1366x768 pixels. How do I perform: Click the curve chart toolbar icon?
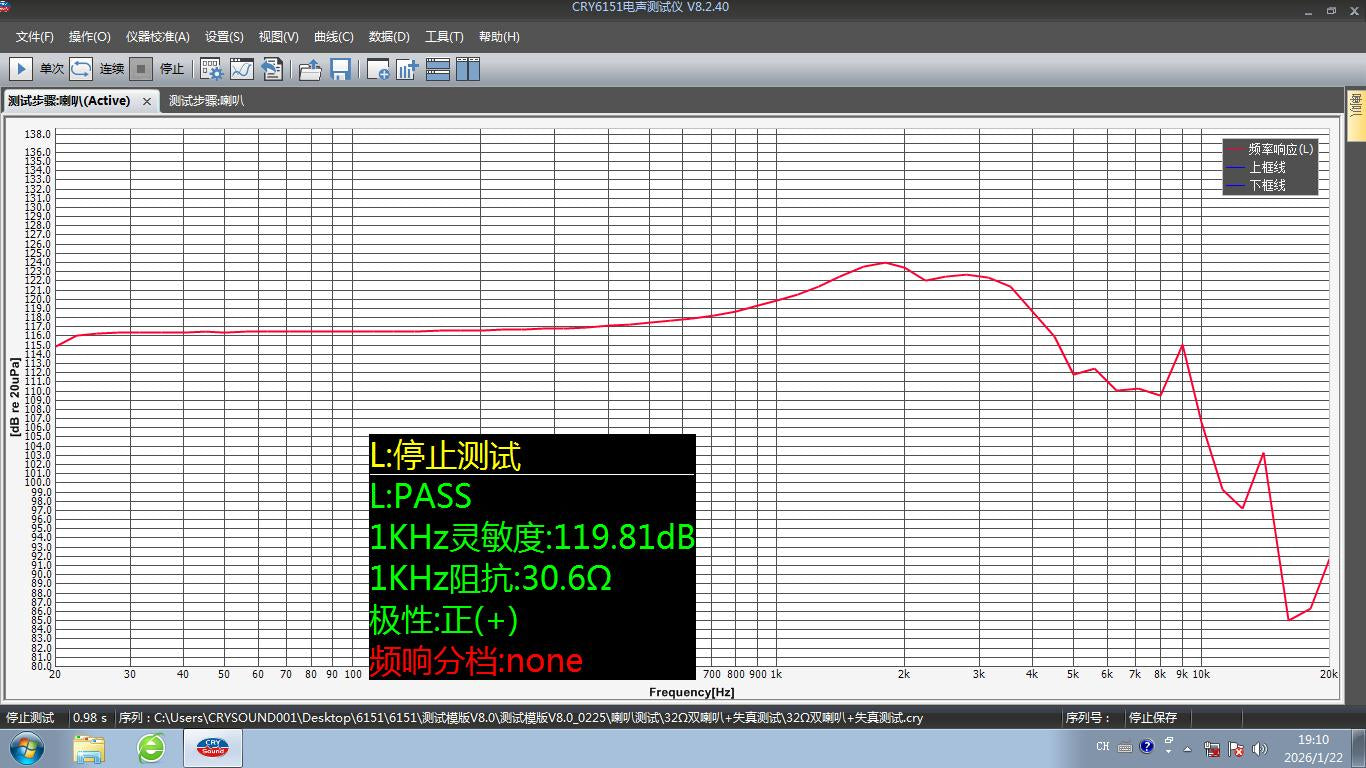click(x=242, y=69)
